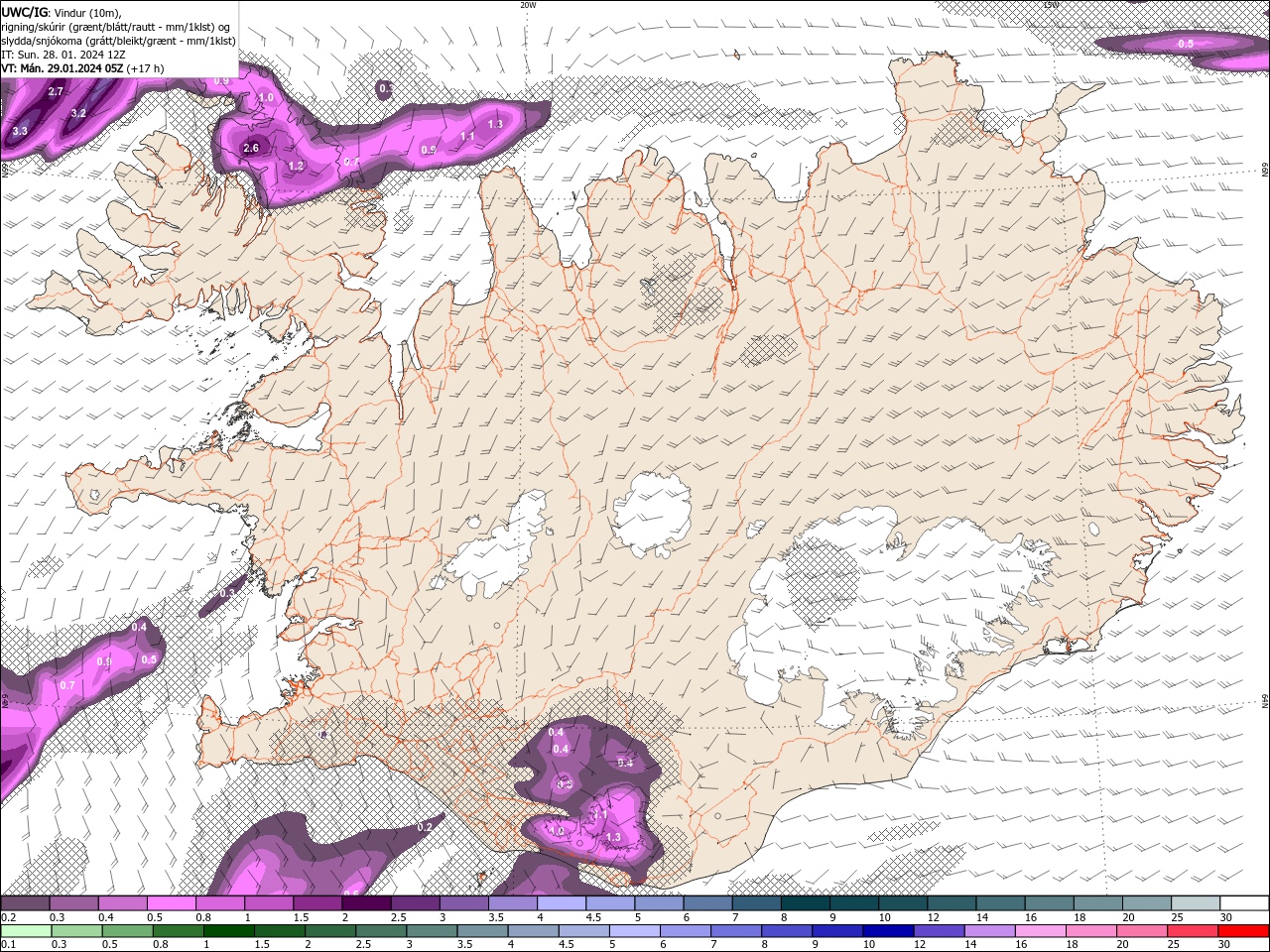Pick the light lavender swatch labelled 4 in snow scale
Image resolution: width=1270 pixels, height=952 pixels.
[562, 903]
